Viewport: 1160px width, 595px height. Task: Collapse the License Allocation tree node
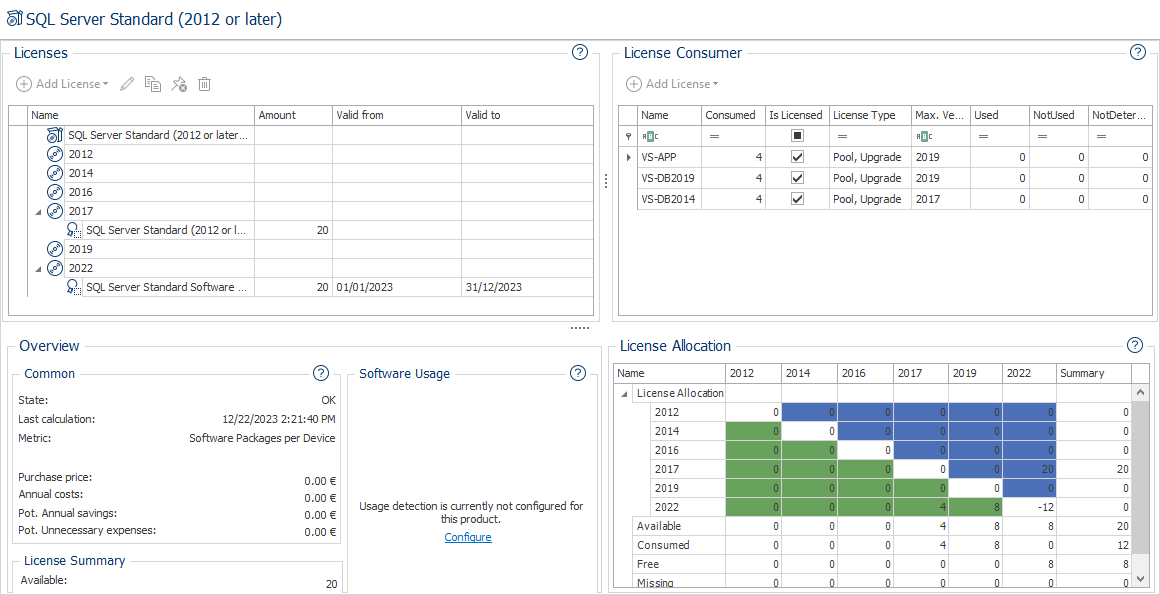[x=625, y=394]
